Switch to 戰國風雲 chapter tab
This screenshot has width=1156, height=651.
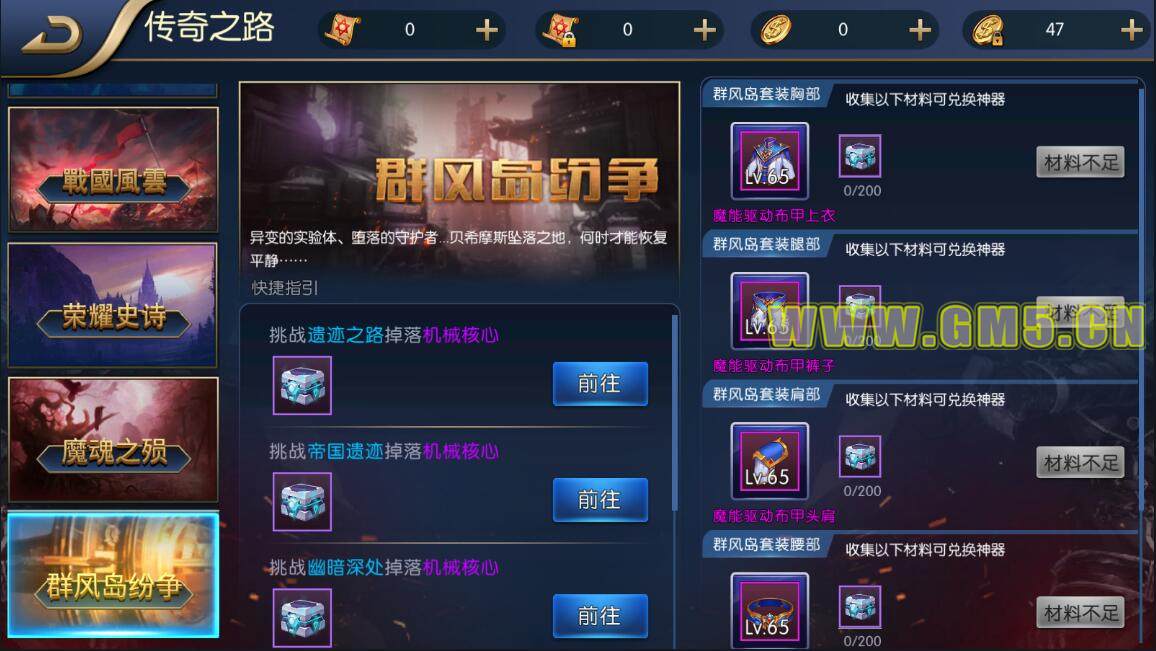113,169
